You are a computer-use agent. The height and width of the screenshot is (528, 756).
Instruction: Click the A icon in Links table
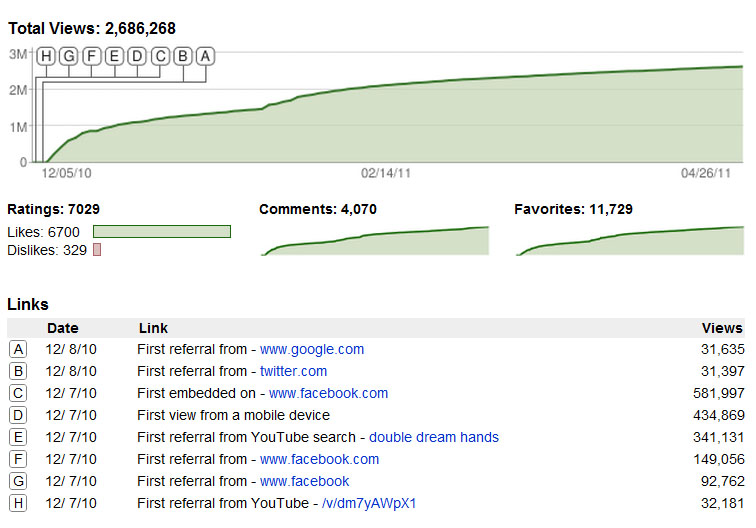[18, 349]
